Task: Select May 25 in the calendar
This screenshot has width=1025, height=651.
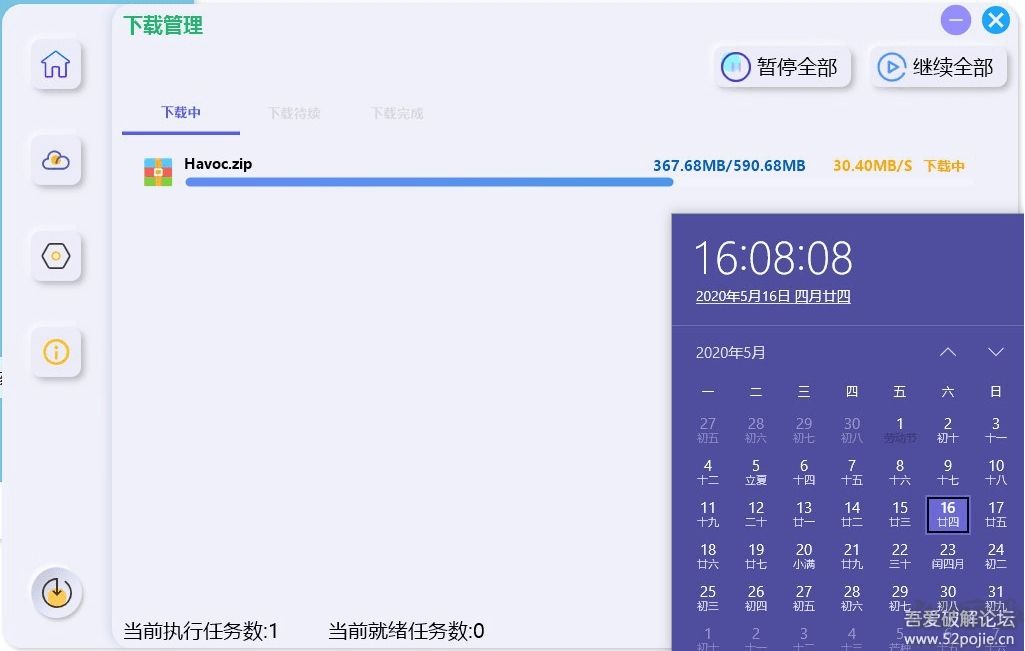Action: click(x=708, y=598)
